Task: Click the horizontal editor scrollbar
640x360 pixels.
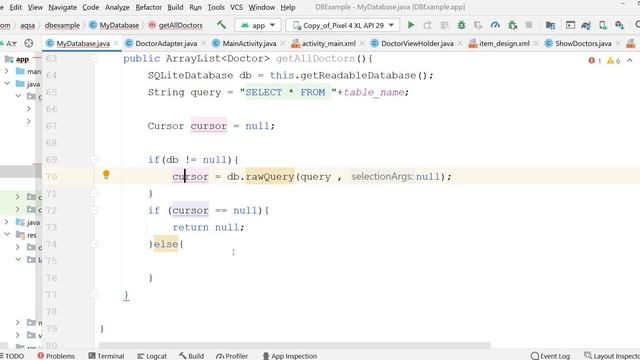Action: tap(295, 345)
